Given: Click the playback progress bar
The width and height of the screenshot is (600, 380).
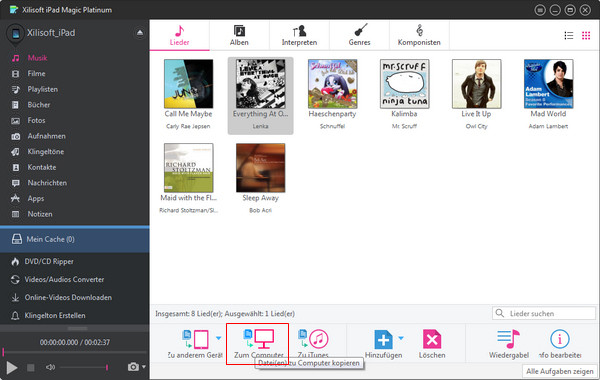Looking at the screenshot, I should 75,352.
